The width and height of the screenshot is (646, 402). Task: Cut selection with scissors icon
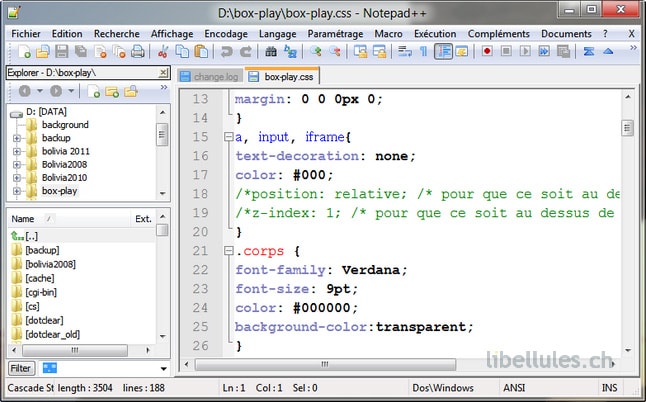tap(163, 51)
